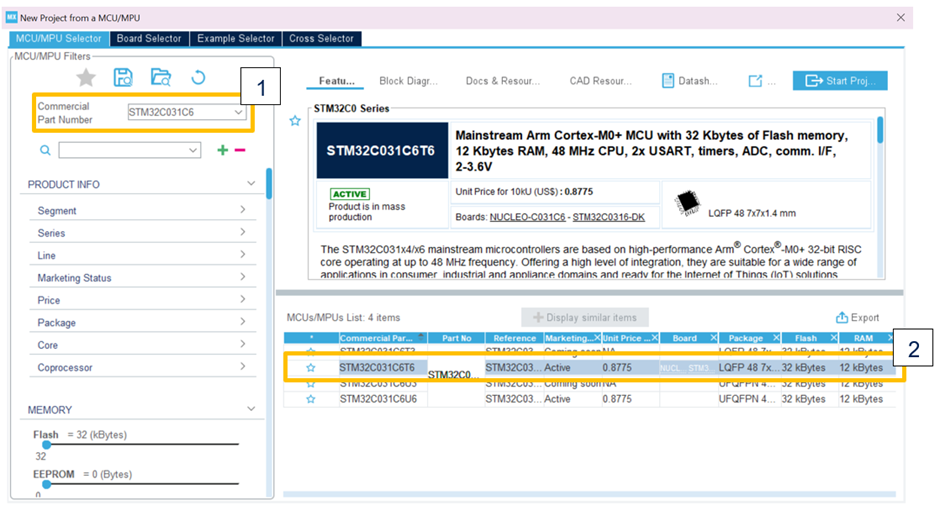Sort by Commercial Part Number column
The image size is (940, 516).
pyautogui.click(x=382, y=338)
